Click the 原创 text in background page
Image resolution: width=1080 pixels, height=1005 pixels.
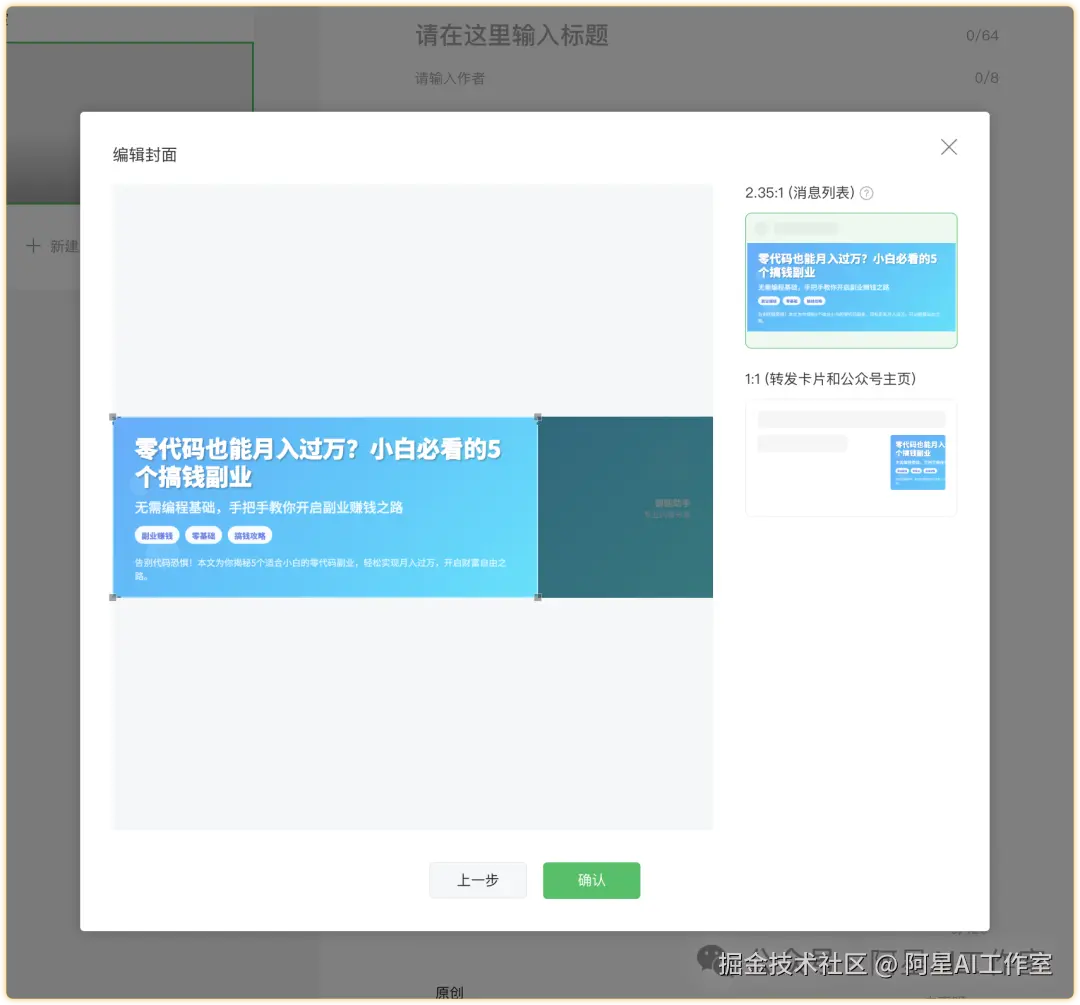pos(449,992)
